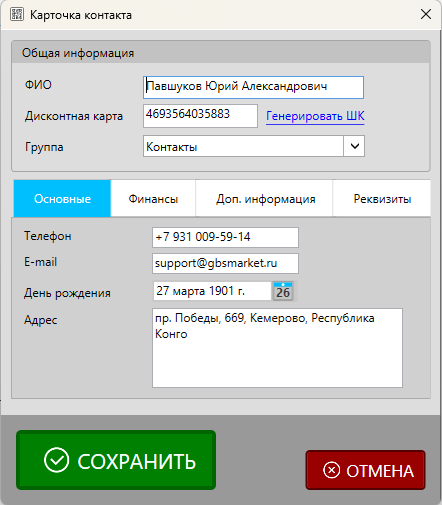The image size is (442, 505).
Task: Cancel editing with ОТМЕНА button
Action: click(x=365, y=470)
